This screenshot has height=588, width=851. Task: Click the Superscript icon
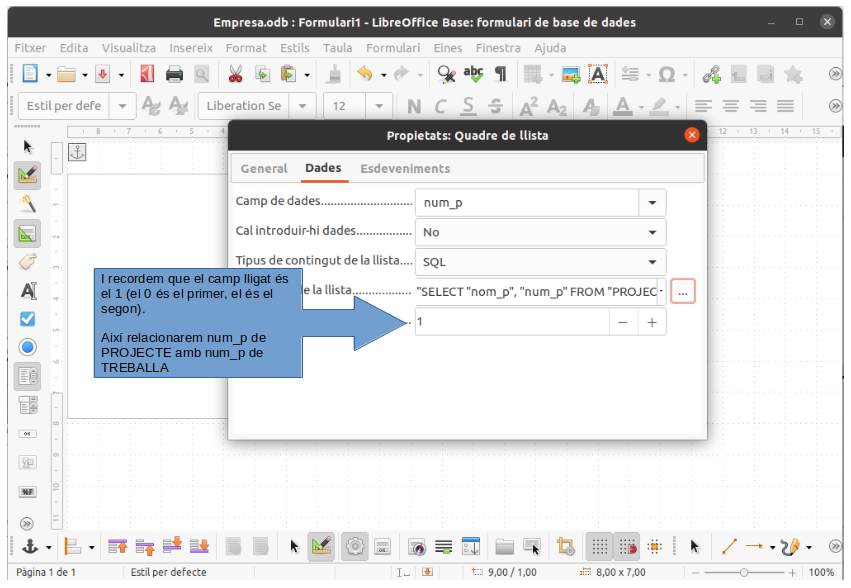(528, 106)
